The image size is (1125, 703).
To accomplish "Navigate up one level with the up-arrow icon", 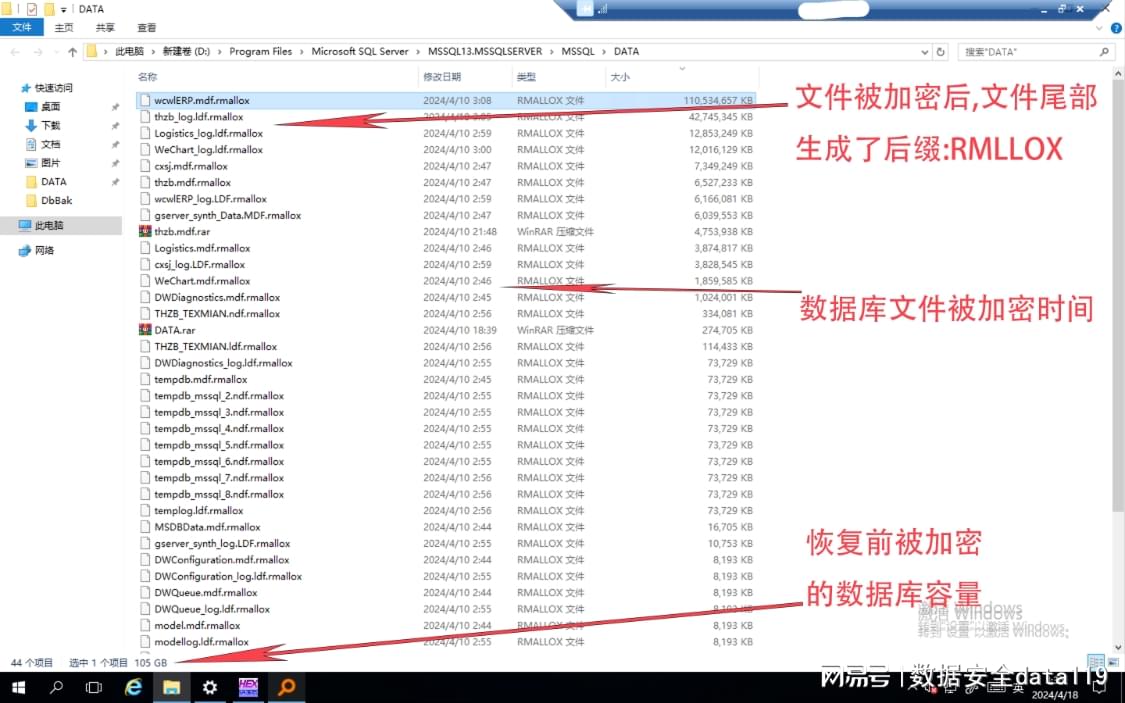I will pyautogui.click(x=72, y=51).
